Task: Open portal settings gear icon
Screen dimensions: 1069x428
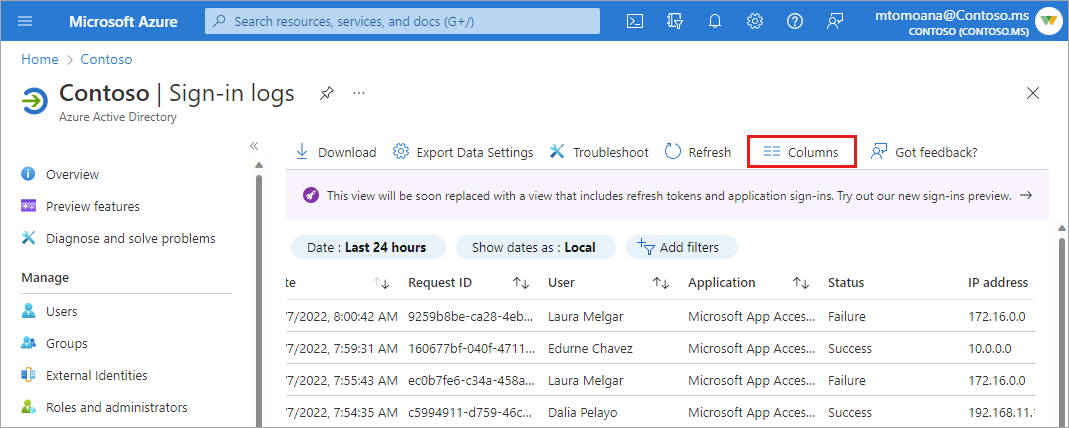Action: (755, 21)
